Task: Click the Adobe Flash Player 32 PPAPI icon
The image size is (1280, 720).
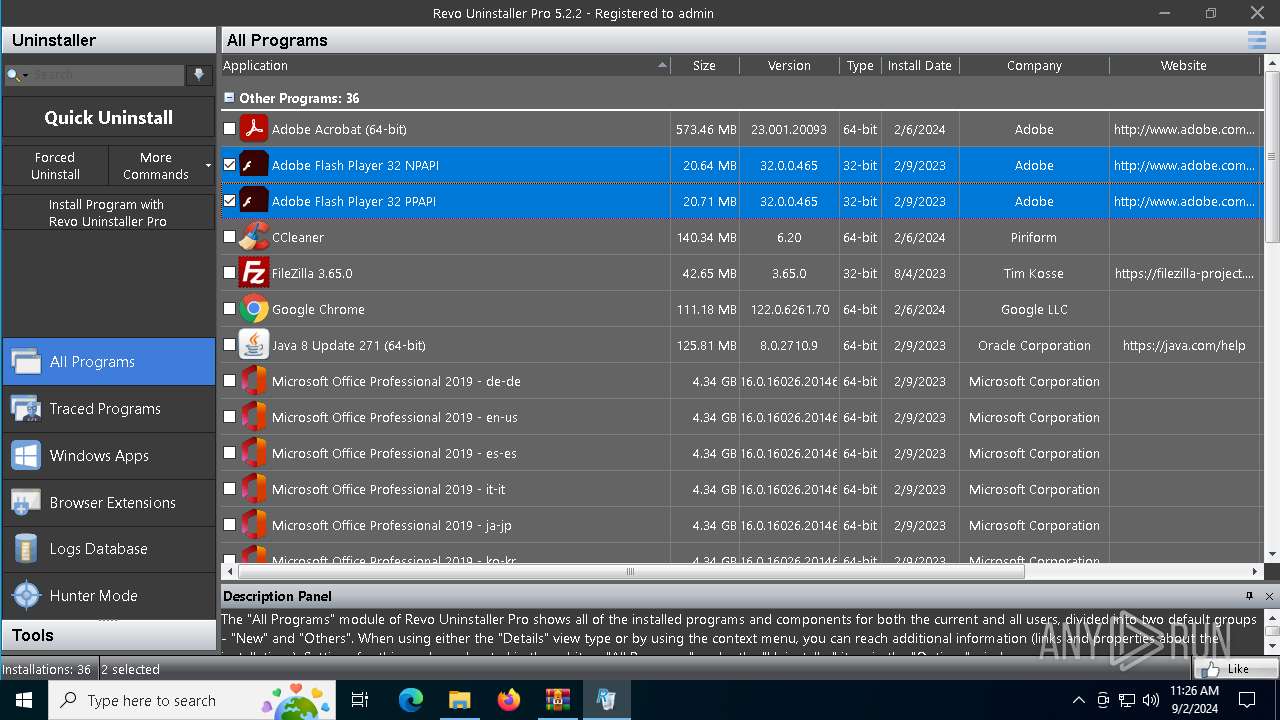Action: 254,201
